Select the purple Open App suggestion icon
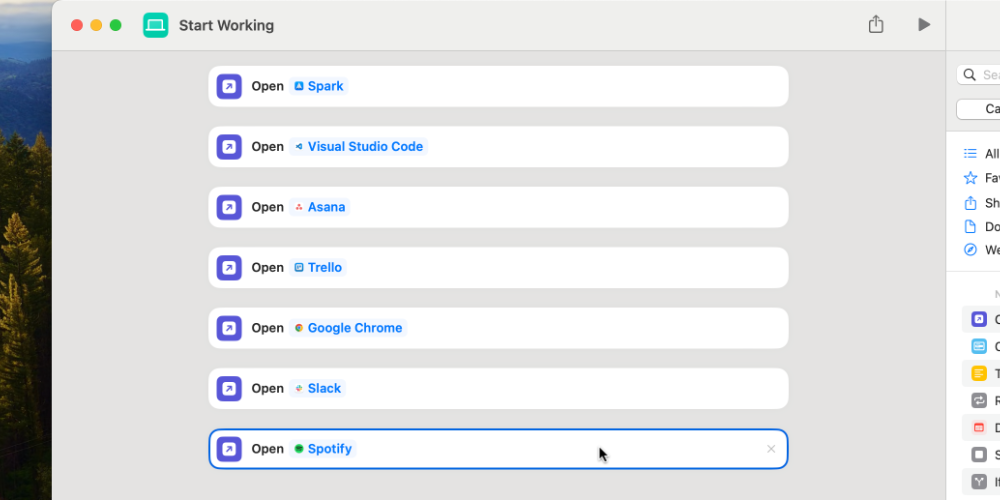The width and height of the screenshot is (1000, 500). (x=979, y=319)
